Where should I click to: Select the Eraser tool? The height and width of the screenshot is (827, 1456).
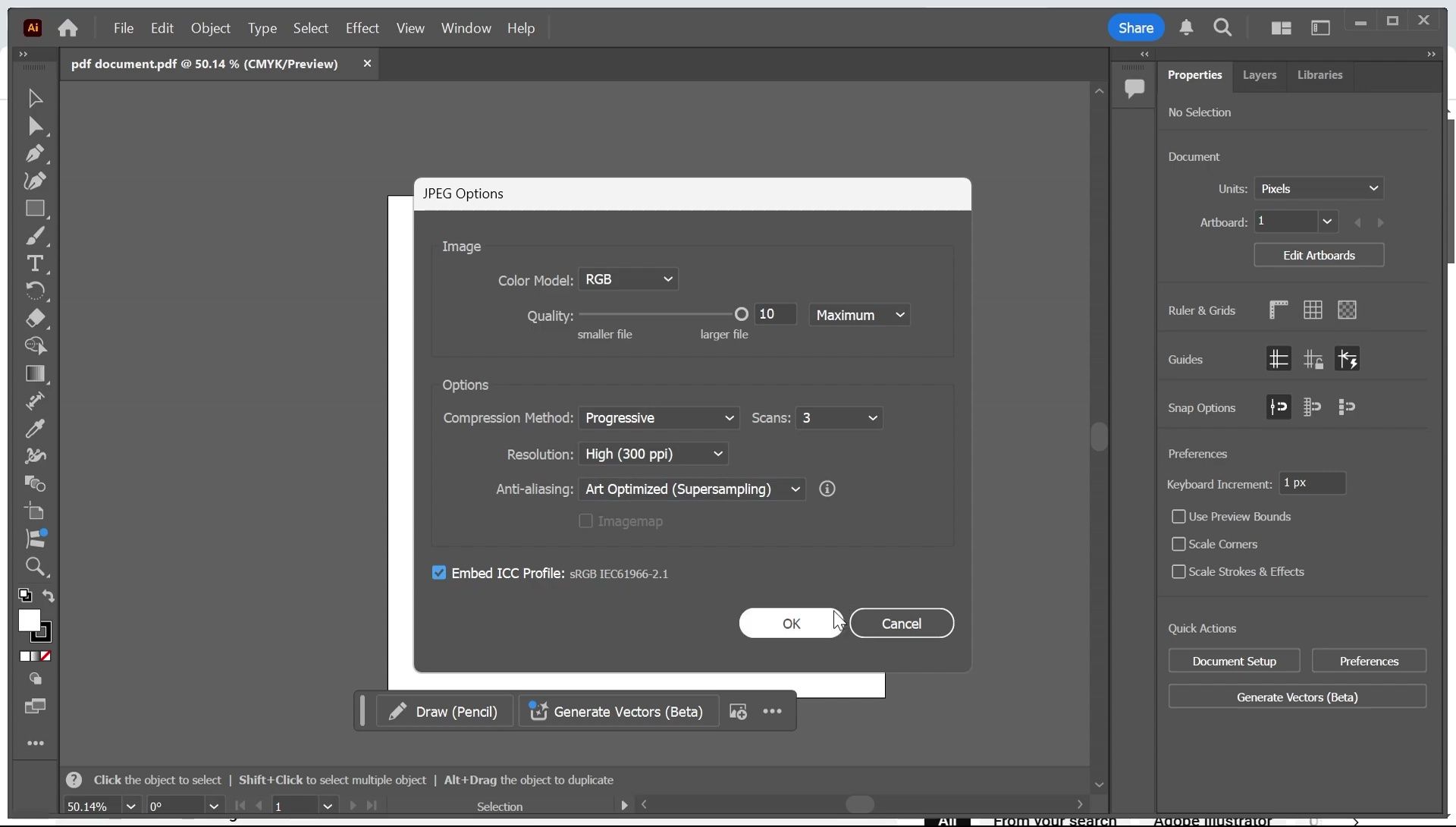(35, 318)
